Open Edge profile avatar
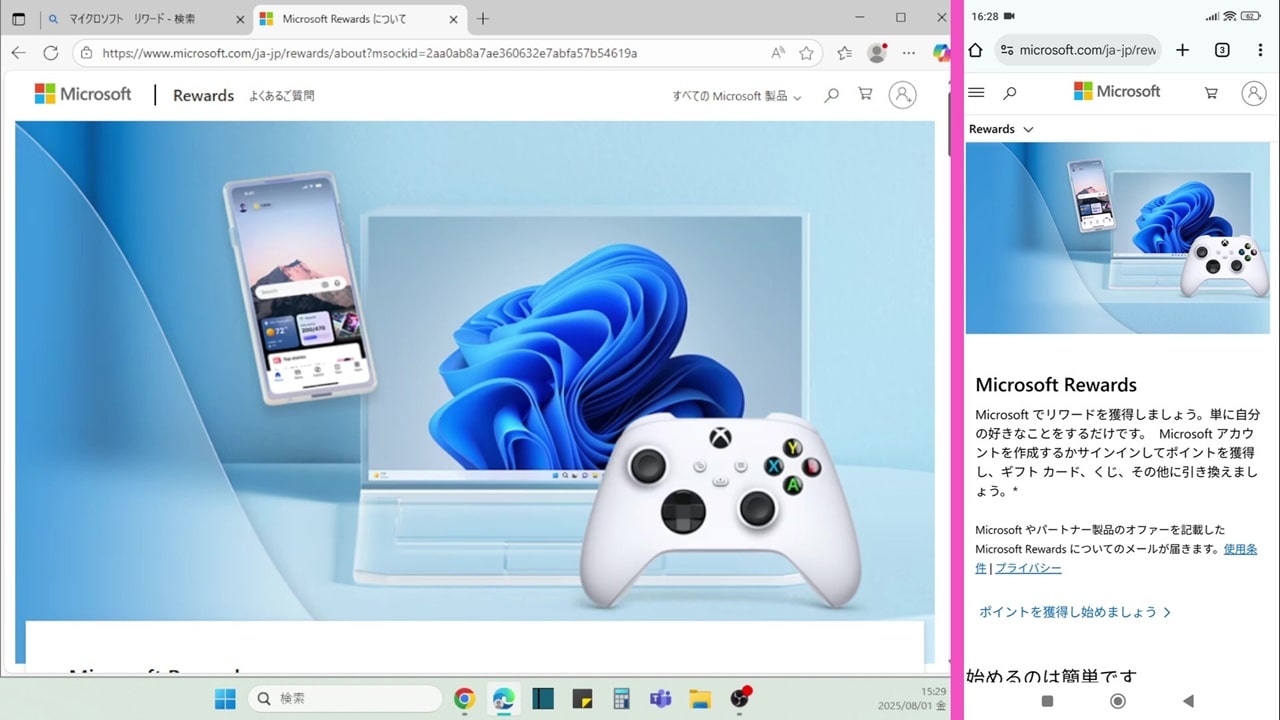This screenshot has height=720, width=1280. coord(877,53)
